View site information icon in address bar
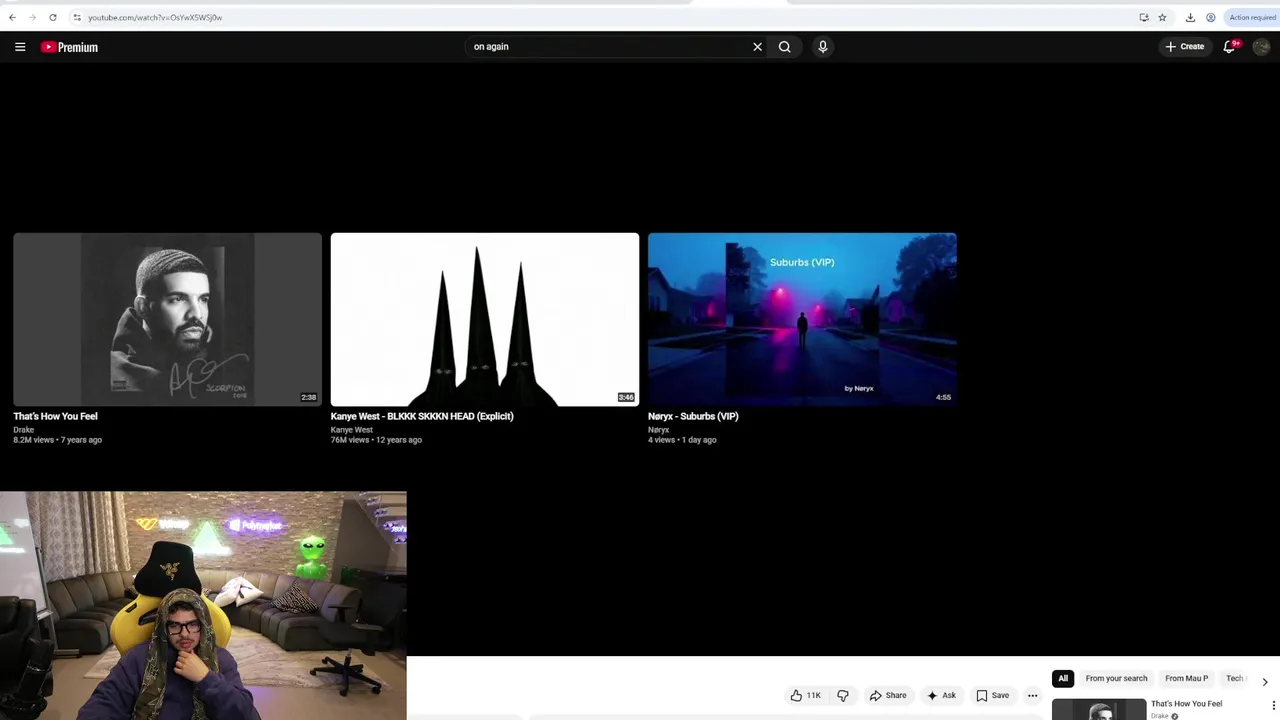1280x720 pixels. click(77, 17)
